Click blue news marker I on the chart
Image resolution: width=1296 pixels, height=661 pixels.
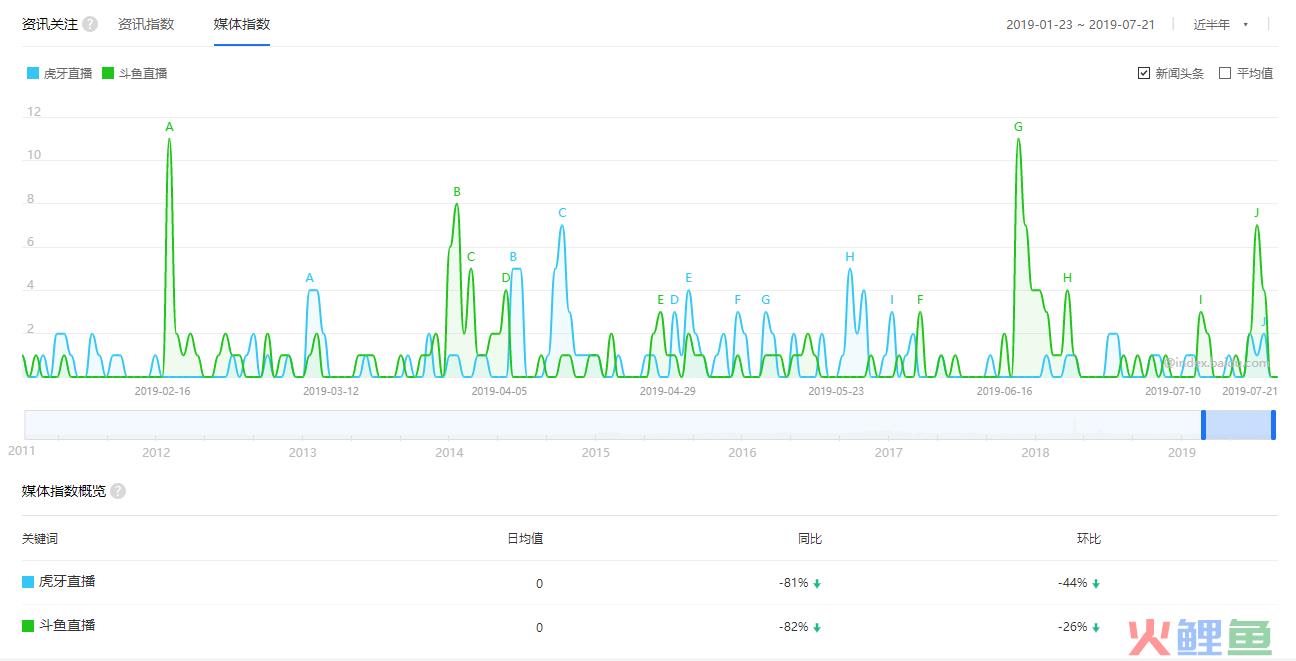pyautogui.click(x=892, y=300)
